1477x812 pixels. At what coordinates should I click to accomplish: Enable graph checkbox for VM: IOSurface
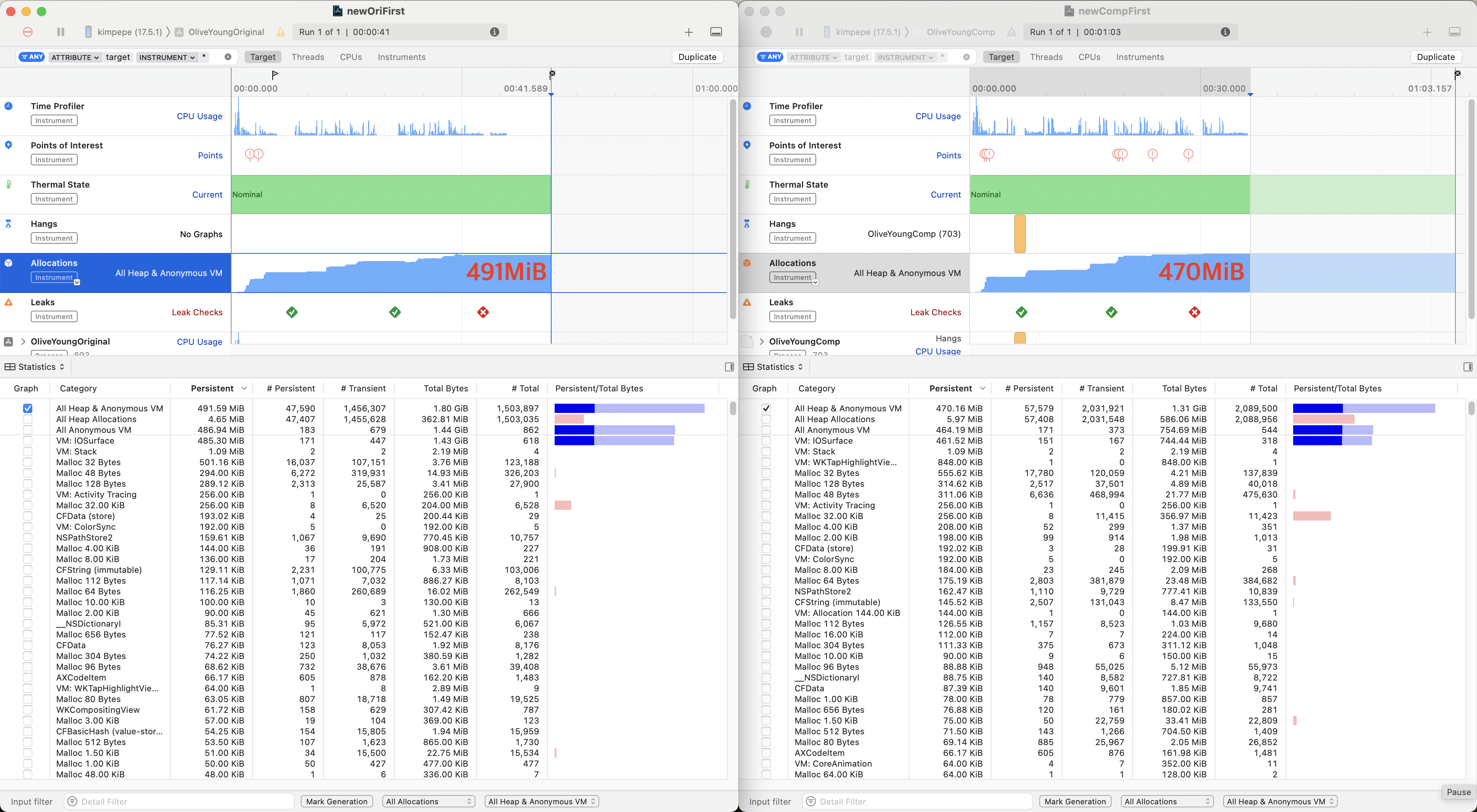28,441
